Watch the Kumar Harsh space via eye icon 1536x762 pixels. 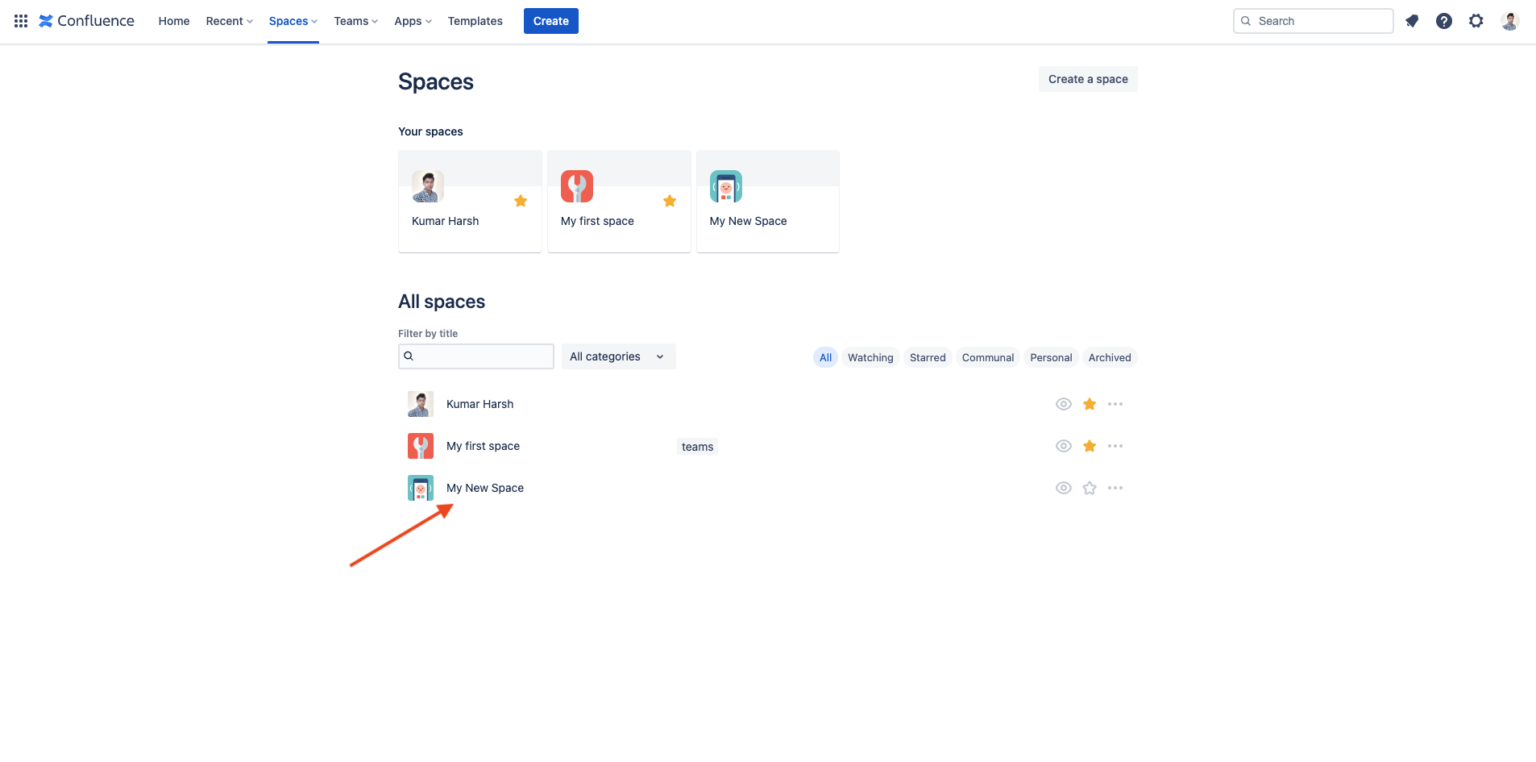(x=1063, y=403)
